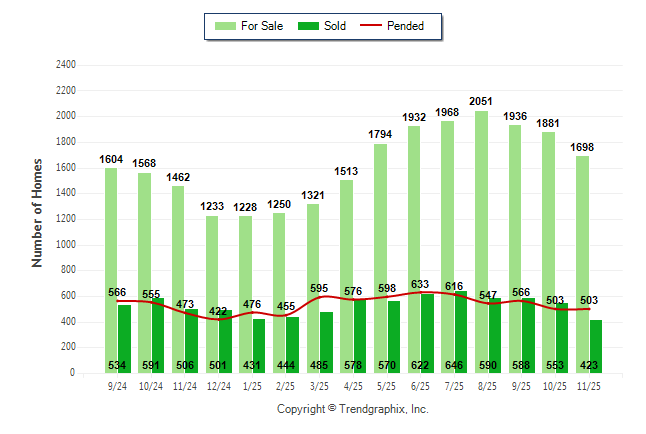The image size is (646, 434).
Task: Click the Sold dark green legend swatch
Action: pyautogui.click(x=306, y=26)
